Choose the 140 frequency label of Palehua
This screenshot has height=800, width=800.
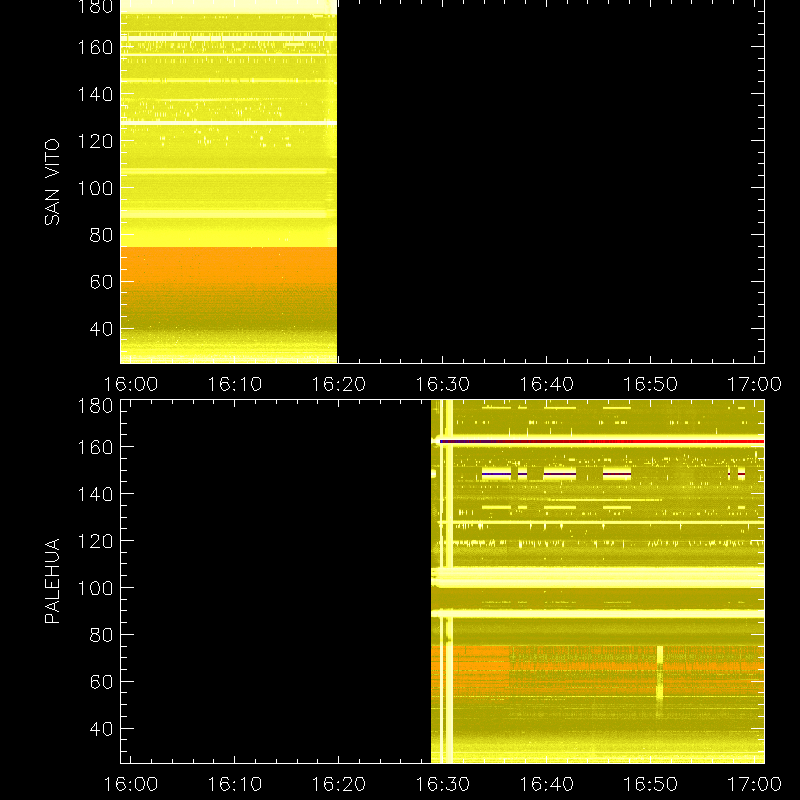point(95,494)
